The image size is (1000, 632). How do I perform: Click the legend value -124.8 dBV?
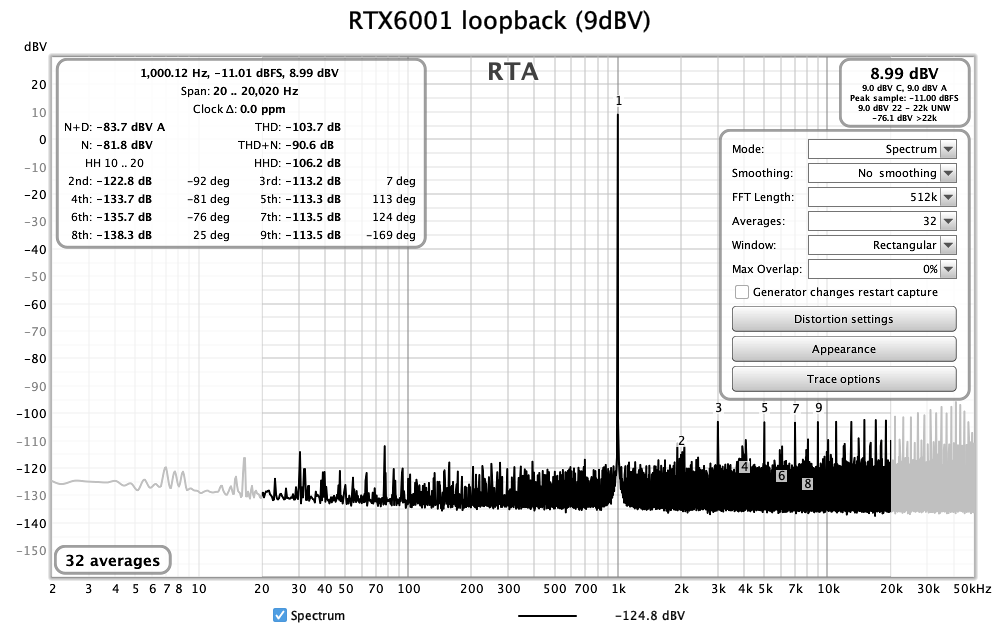650,616
